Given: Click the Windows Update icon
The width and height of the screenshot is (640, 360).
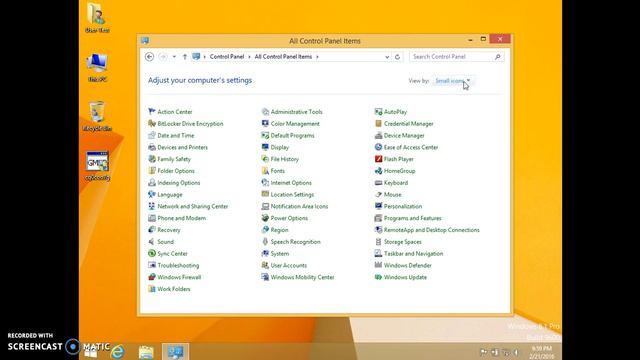Looking at the screenshot, I should click(x=378, y=277).
